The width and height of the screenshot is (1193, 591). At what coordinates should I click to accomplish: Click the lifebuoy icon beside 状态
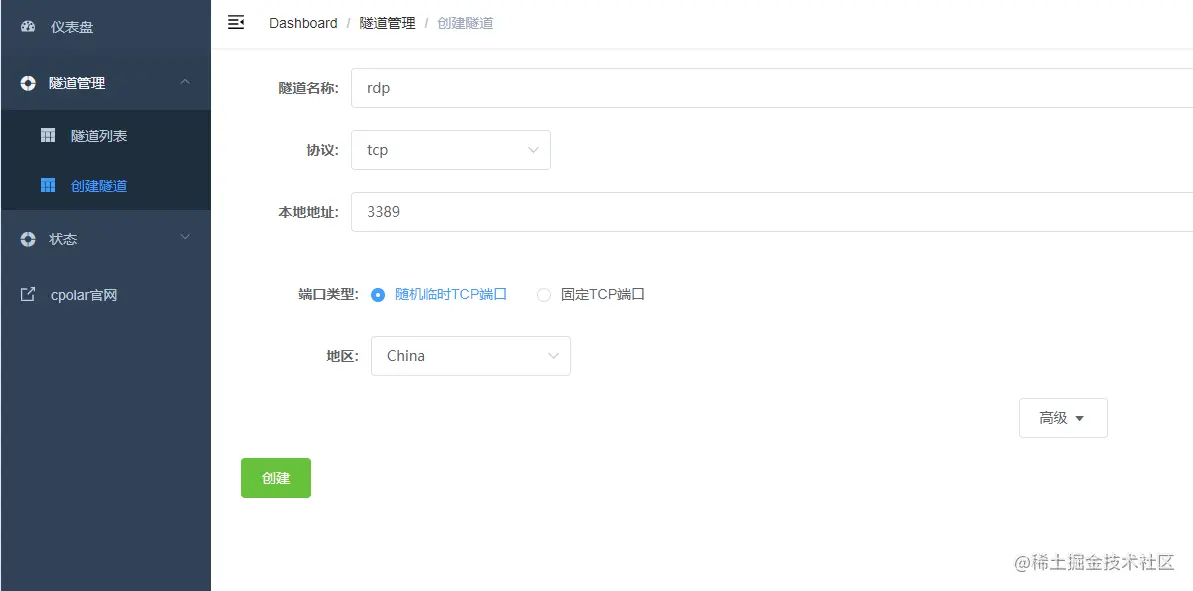28,239
